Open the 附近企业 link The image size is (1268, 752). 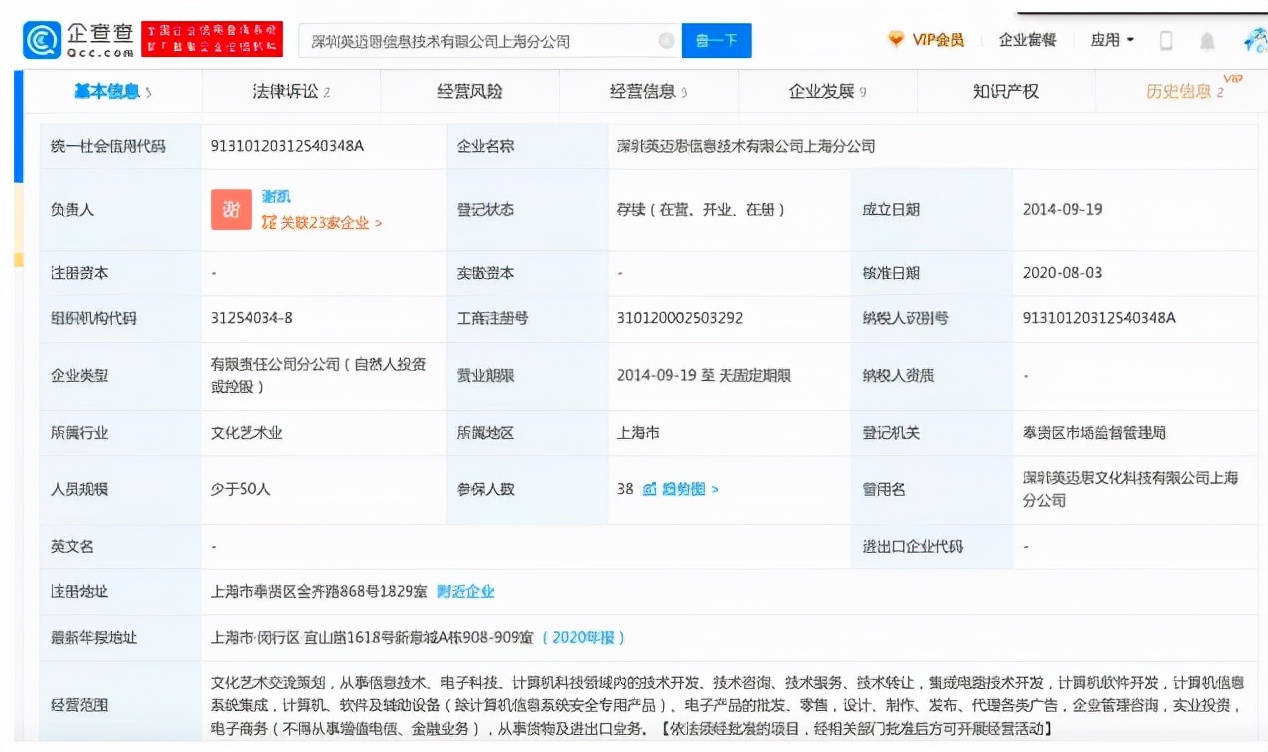click(466, 591)
